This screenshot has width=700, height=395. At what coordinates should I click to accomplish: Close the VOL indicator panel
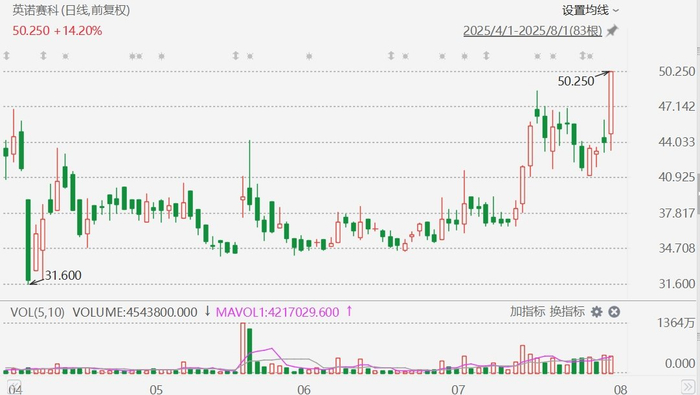pyautogui.click(x=614, y=312)
